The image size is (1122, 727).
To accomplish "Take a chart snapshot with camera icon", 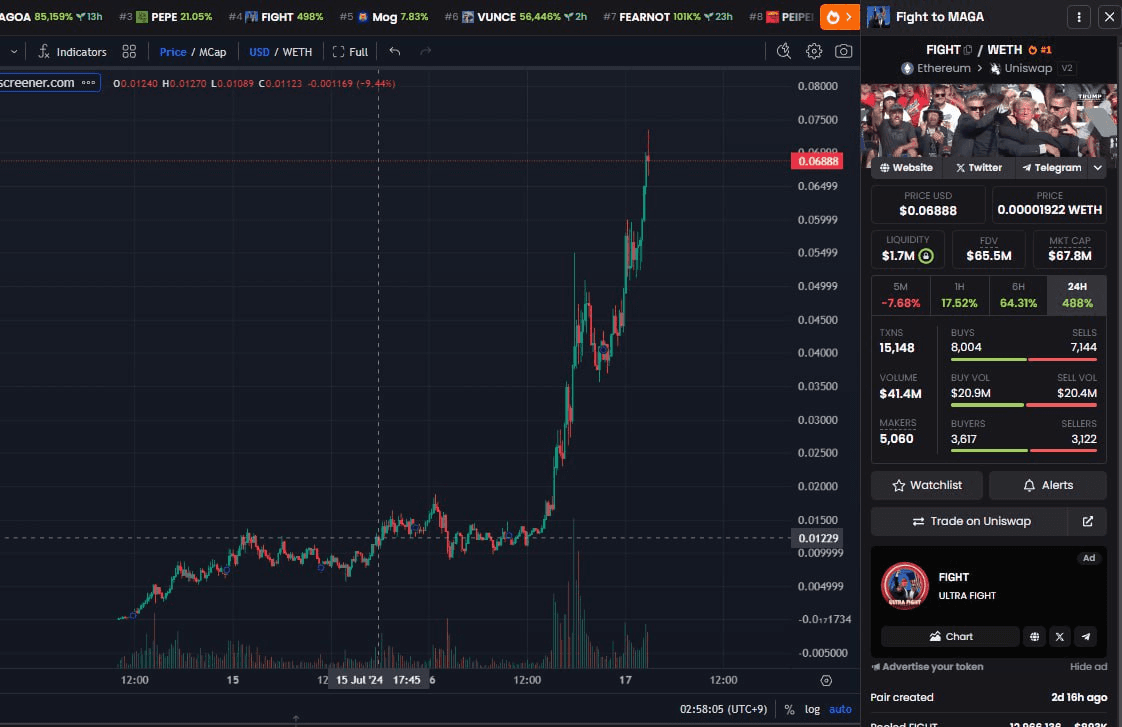I will click(x=844, y=51).
